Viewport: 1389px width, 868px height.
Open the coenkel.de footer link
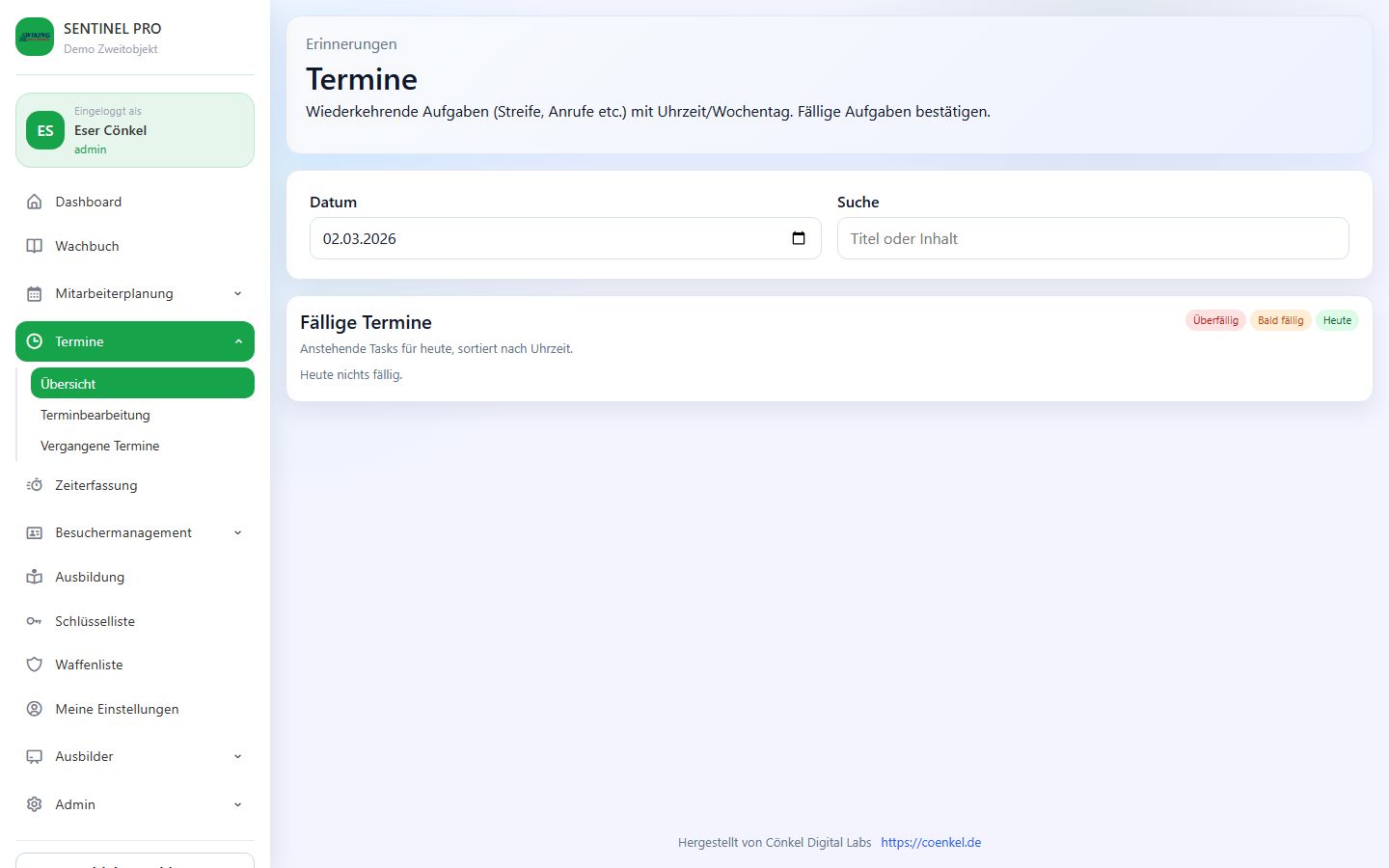tap(931, 842)
